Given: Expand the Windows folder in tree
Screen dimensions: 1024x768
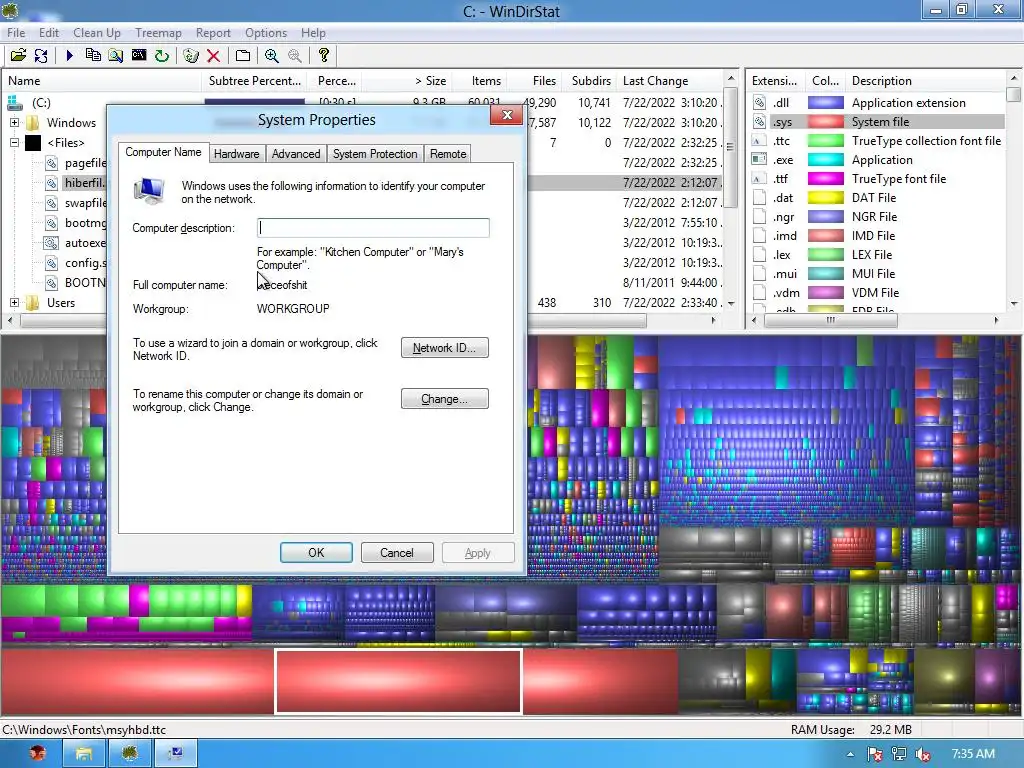Looking at the screenshot, I should click(x=14, y=122).
